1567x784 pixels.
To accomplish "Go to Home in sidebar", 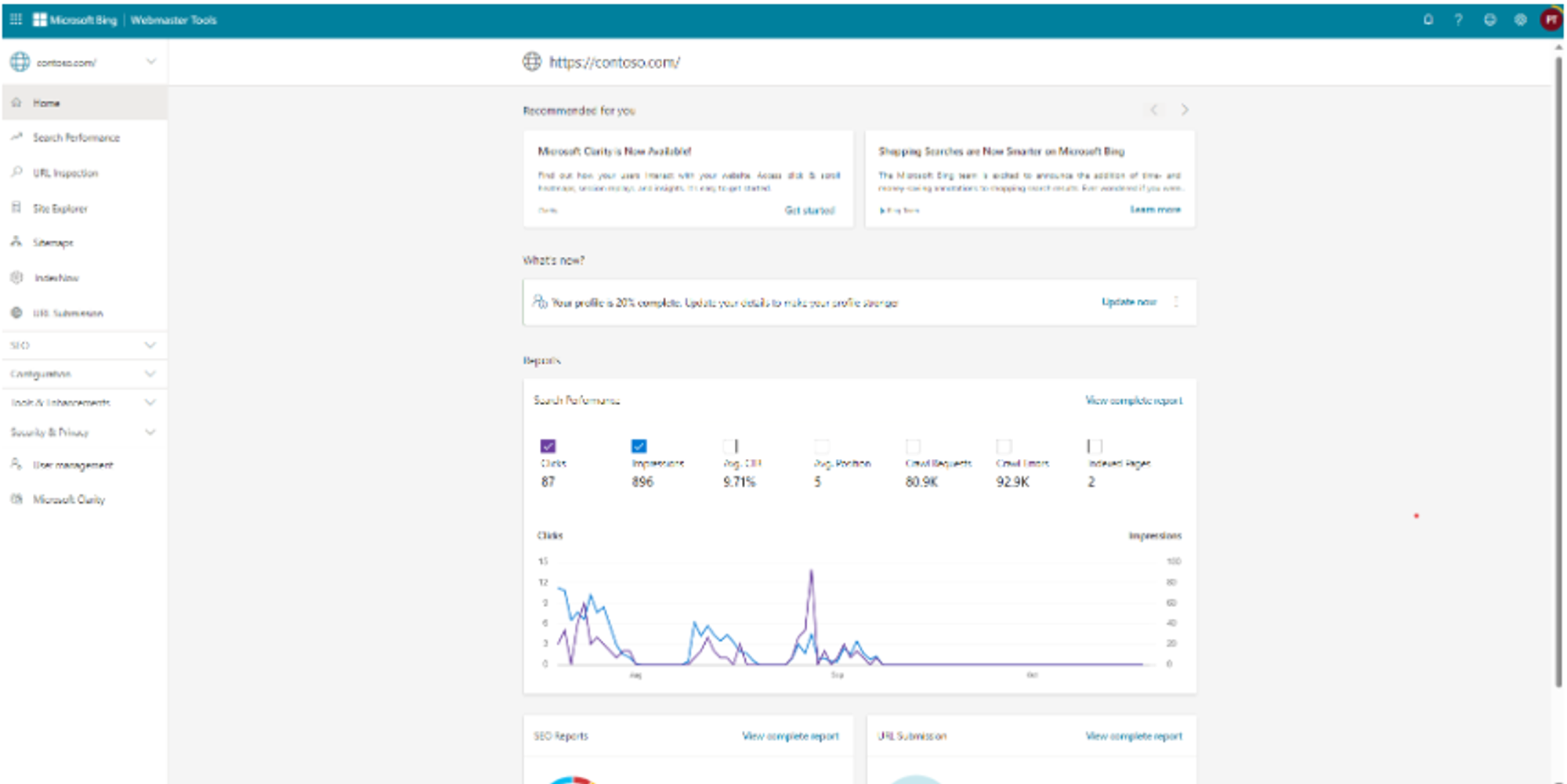I will (85, 103).
